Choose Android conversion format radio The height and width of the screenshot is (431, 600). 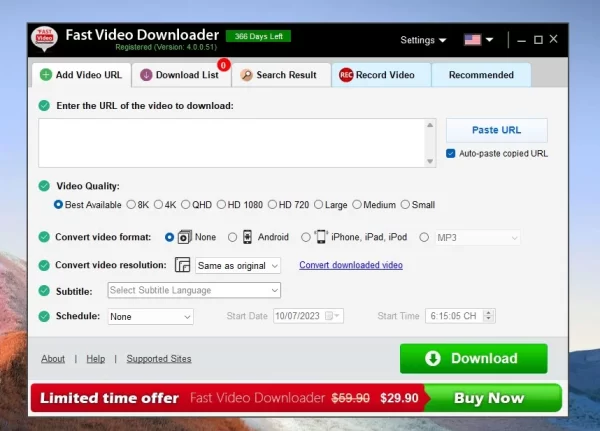coord(232,237)
